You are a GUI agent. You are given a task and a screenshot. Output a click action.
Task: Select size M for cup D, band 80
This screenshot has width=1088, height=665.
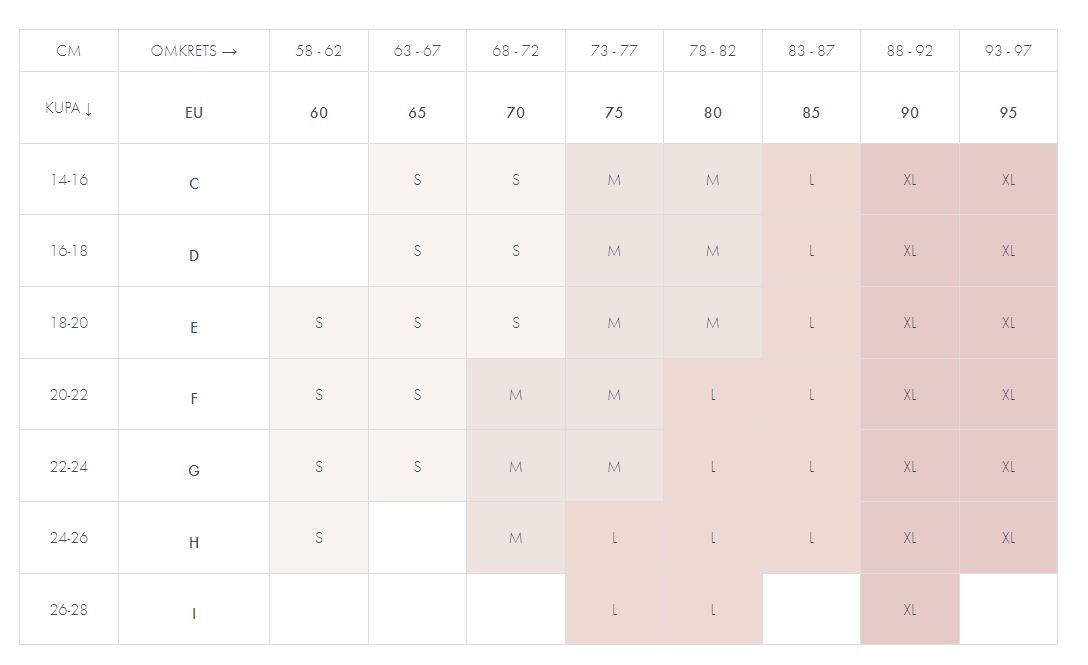coord(712,251)
